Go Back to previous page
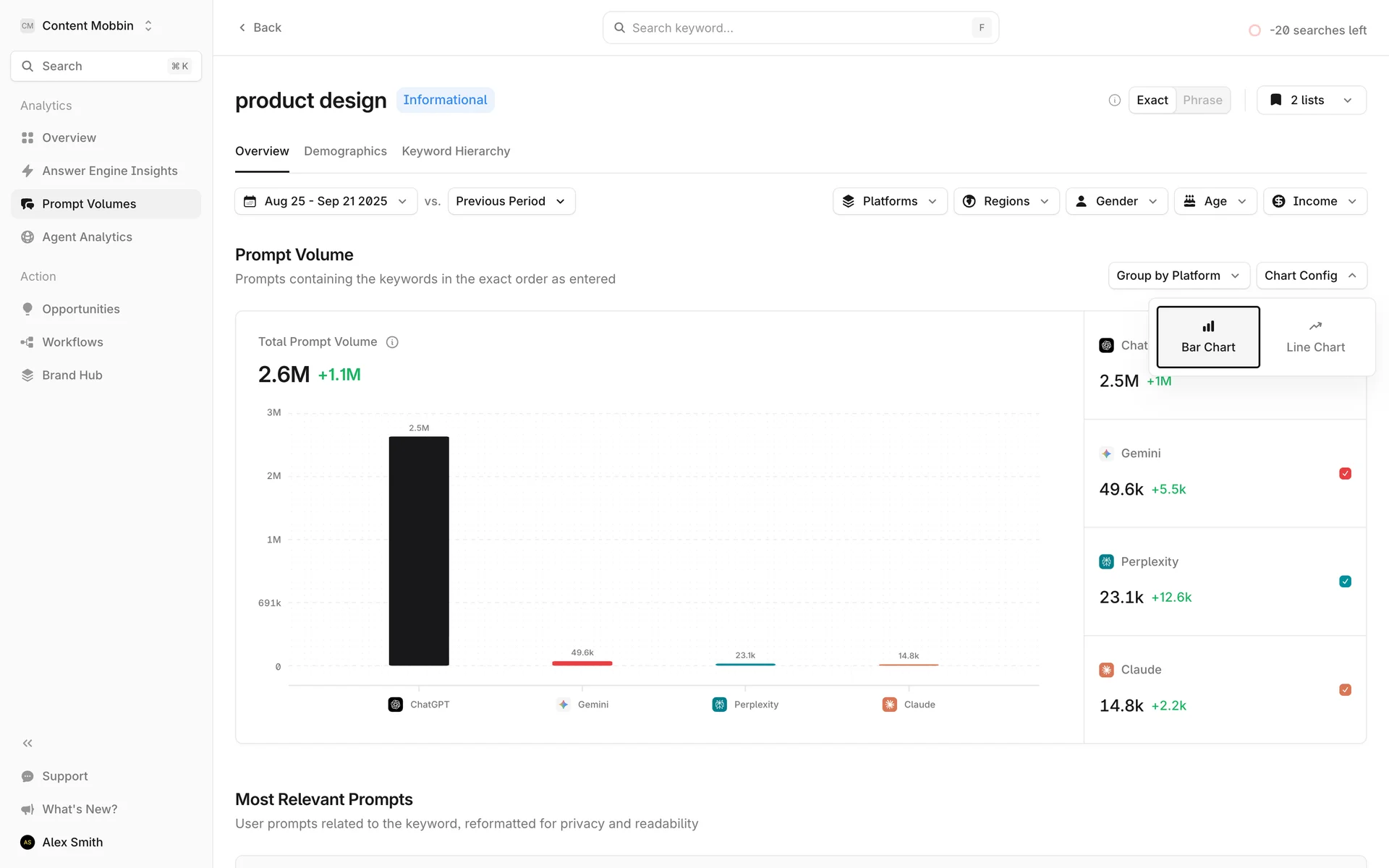1389x868 pixels. pyautogui.click(x=260, y=27)
